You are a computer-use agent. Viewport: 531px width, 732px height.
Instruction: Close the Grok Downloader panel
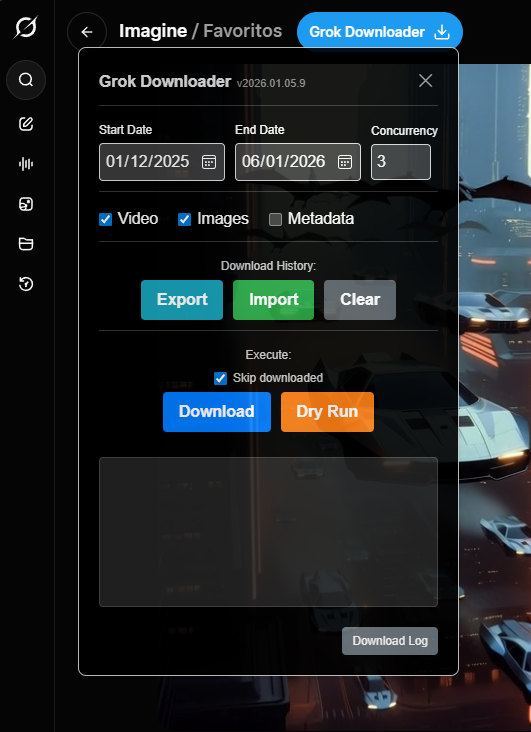tap(425, 81)
